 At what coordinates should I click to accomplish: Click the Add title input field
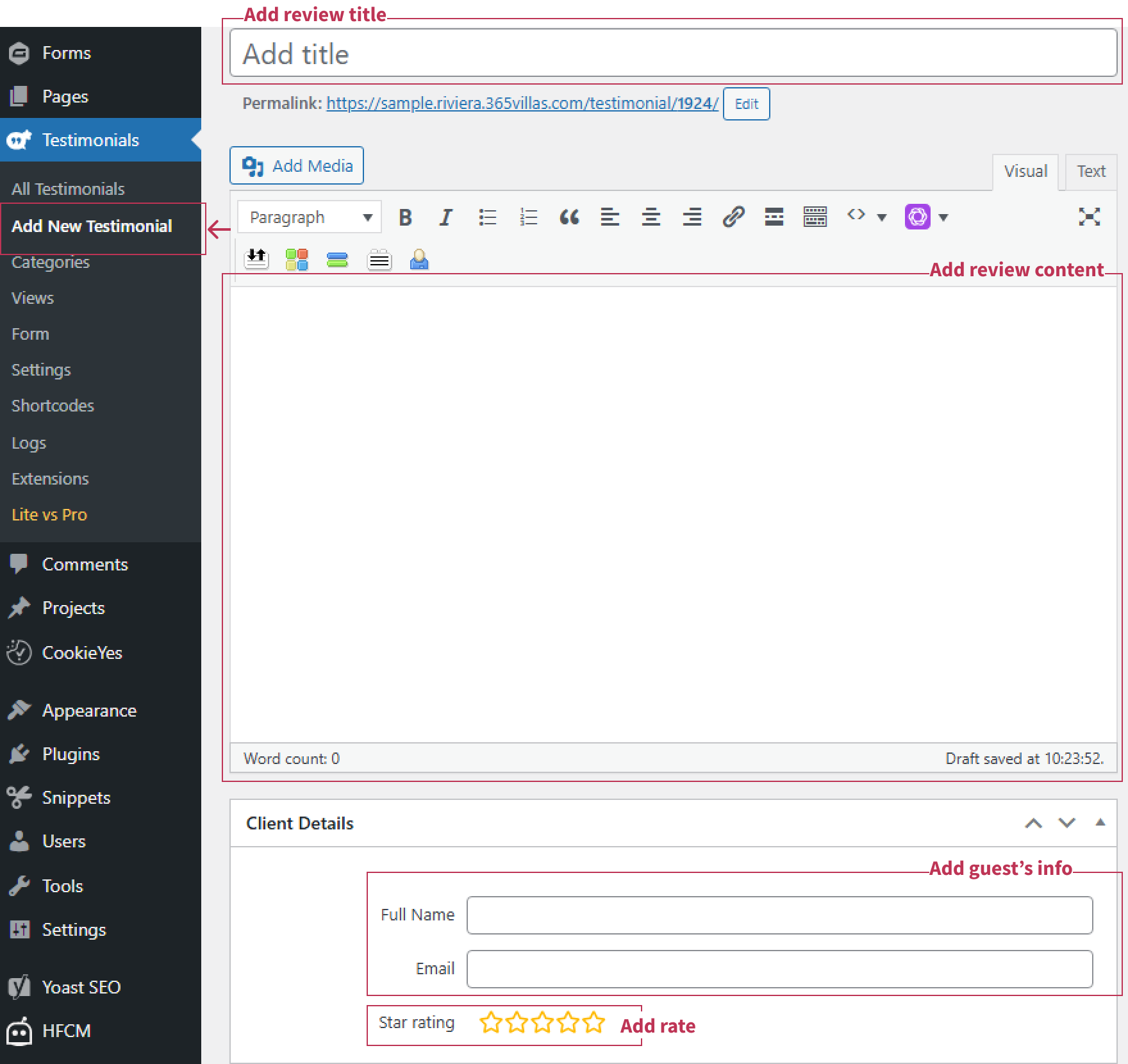[674, 53]
